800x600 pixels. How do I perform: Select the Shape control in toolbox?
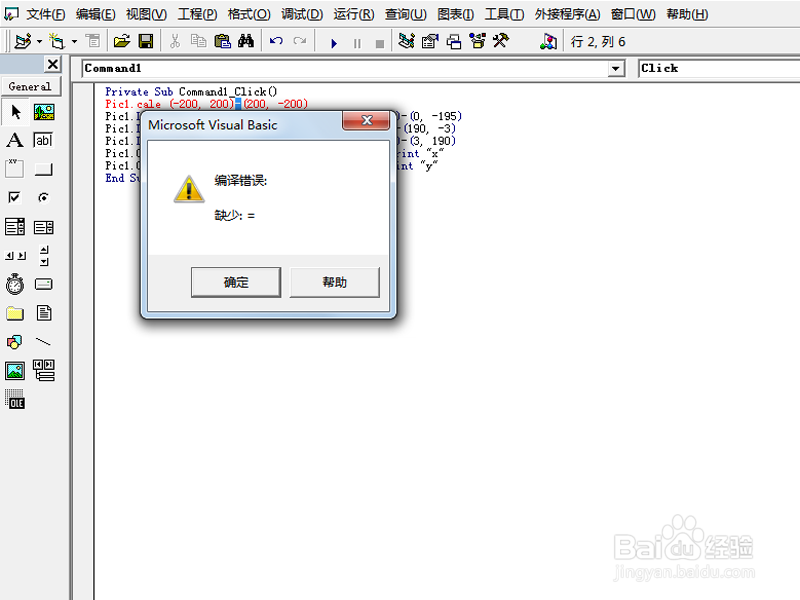tap(15, 341)
